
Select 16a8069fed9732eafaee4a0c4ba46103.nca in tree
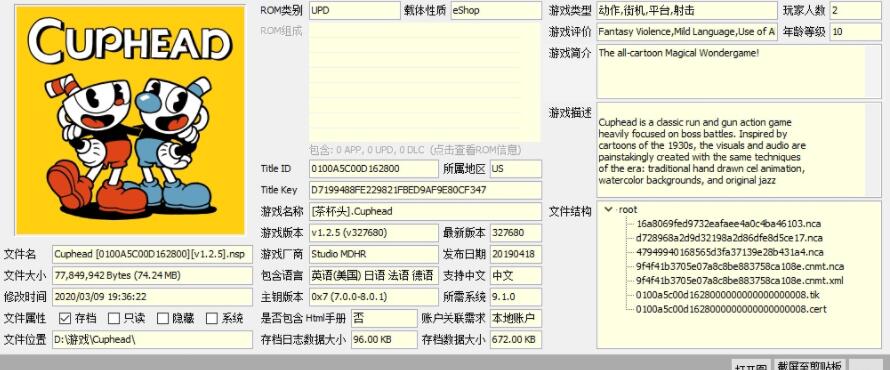pyautogui.click(x=728, y=224)
